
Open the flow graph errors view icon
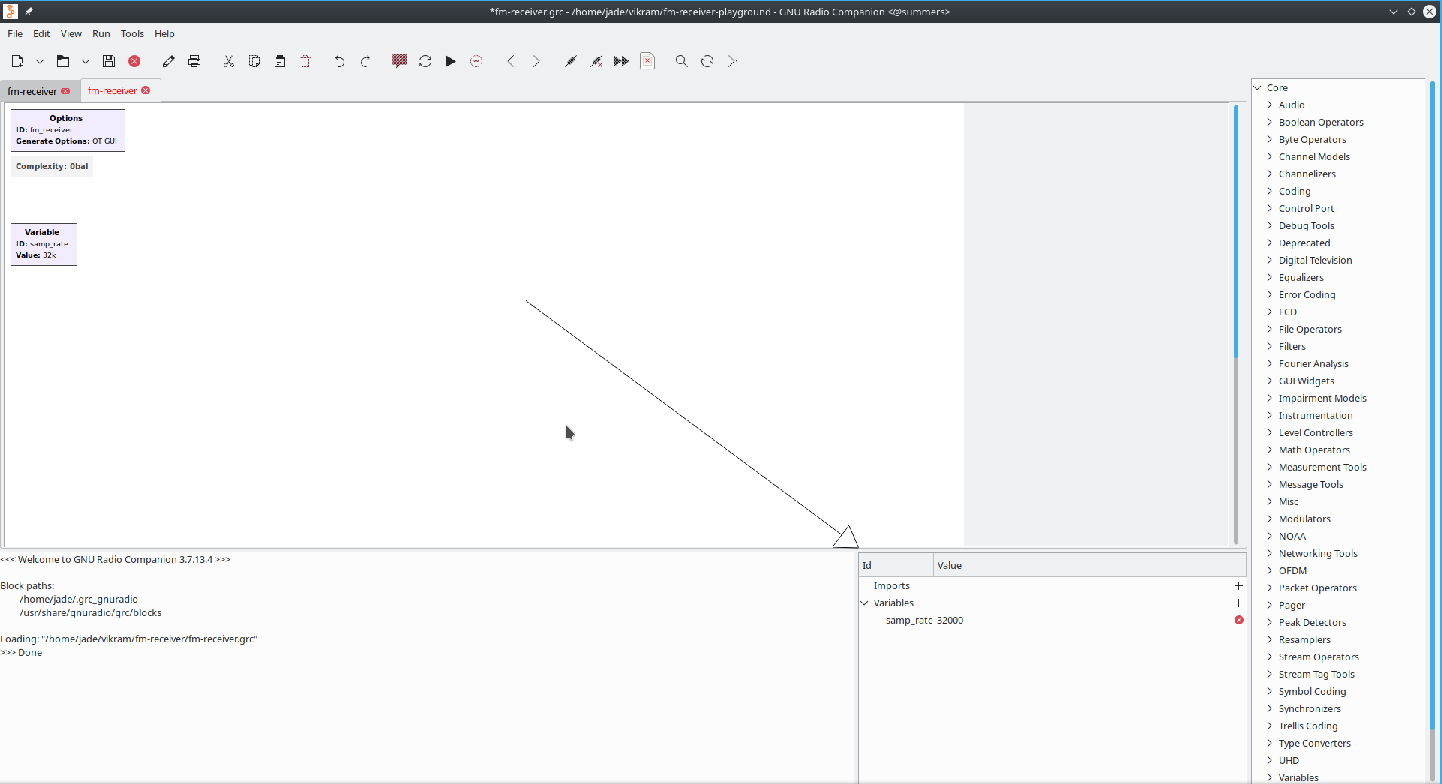pos(399,61)
